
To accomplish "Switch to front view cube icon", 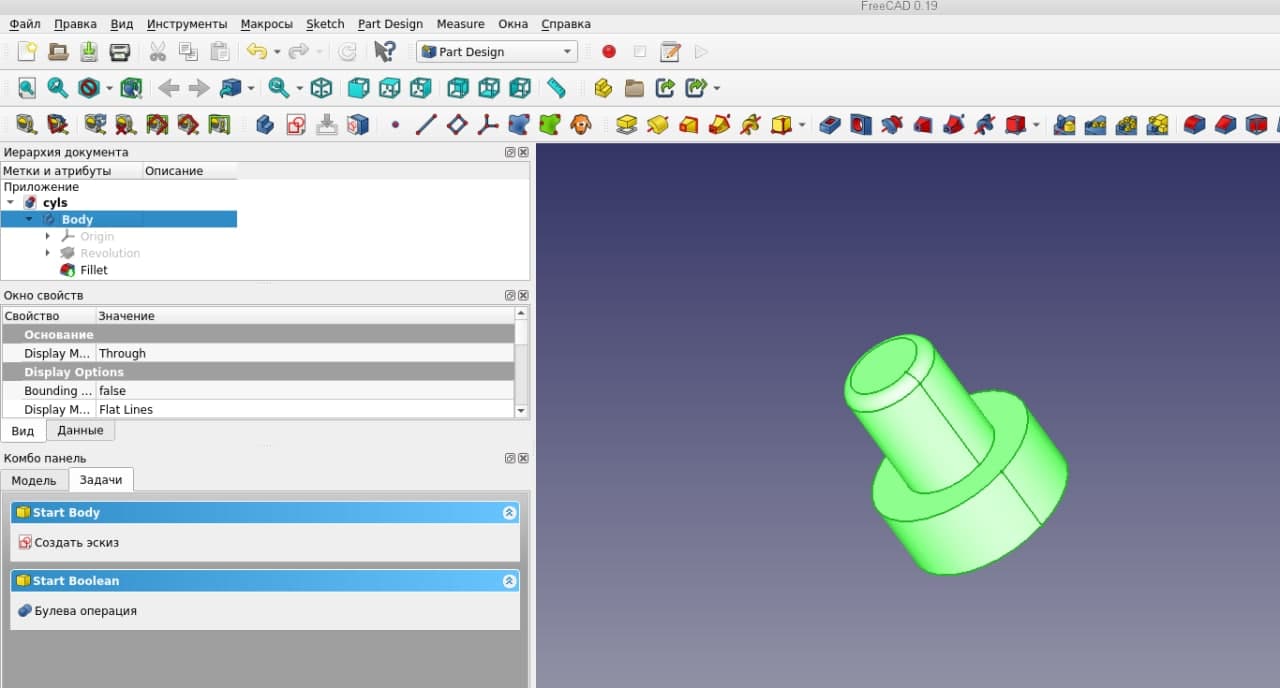I will pos(358,88).
